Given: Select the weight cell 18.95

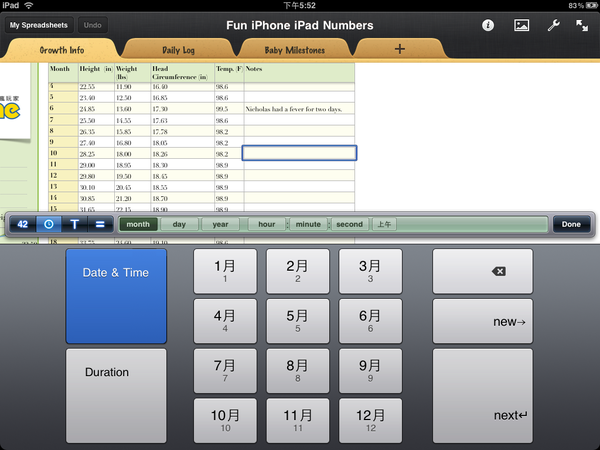Looking at the screenshot, I should [132, 165].
